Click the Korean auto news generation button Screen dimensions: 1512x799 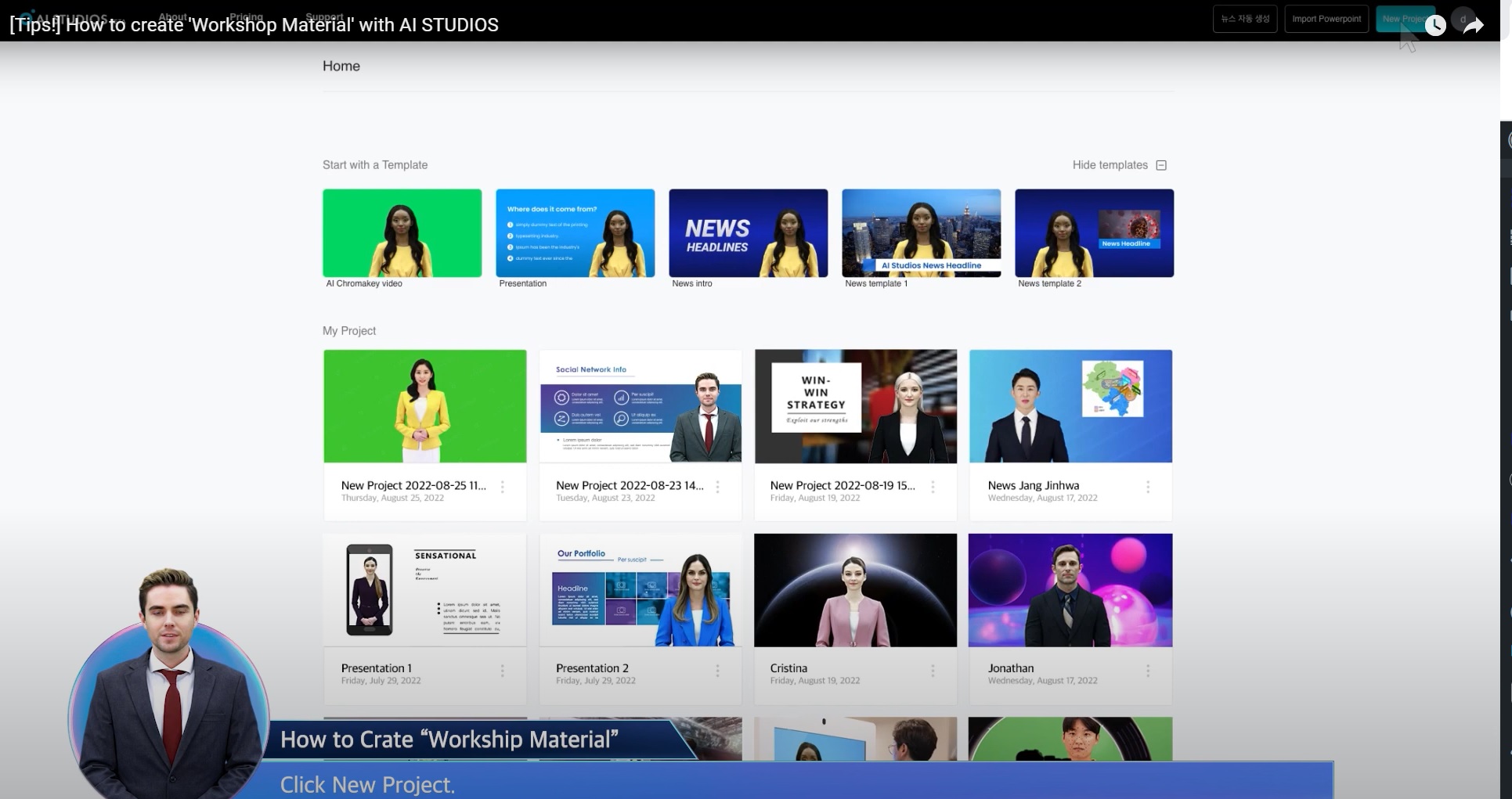(x=1245, y=19)
